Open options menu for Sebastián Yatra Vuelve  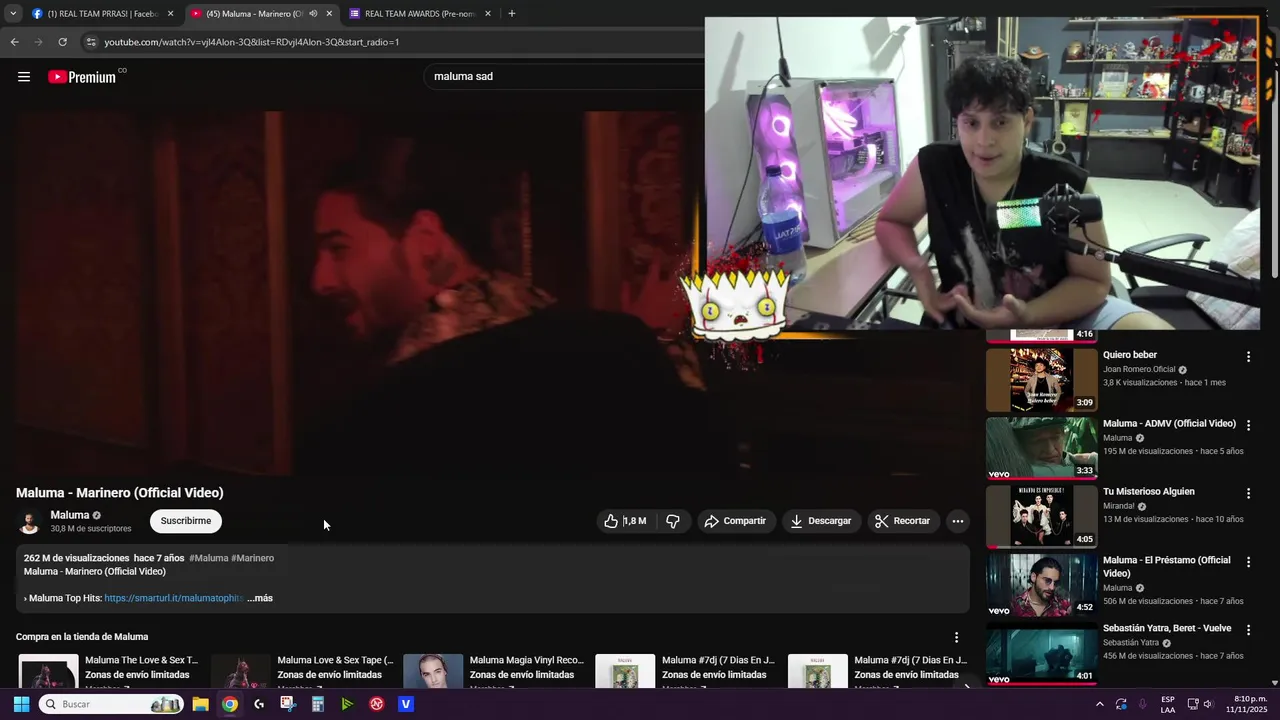(x=1248, y=630)
